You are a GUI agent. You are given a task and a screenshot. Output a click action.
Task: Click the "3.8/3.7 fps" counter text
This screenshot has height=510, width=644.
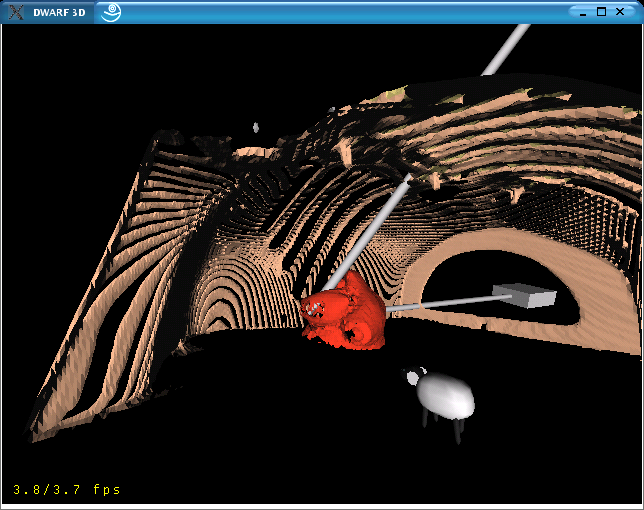(x=67, y=489)
